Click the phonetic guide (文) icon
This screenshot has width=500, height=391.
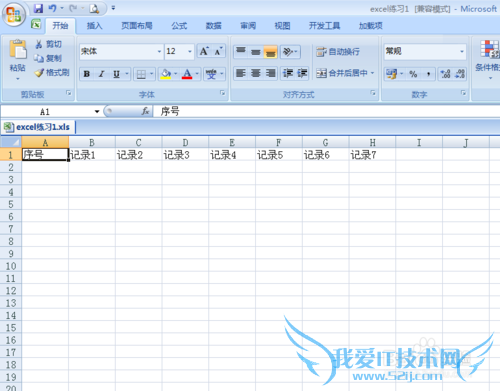pyautogui.click(x=211, y=74)
